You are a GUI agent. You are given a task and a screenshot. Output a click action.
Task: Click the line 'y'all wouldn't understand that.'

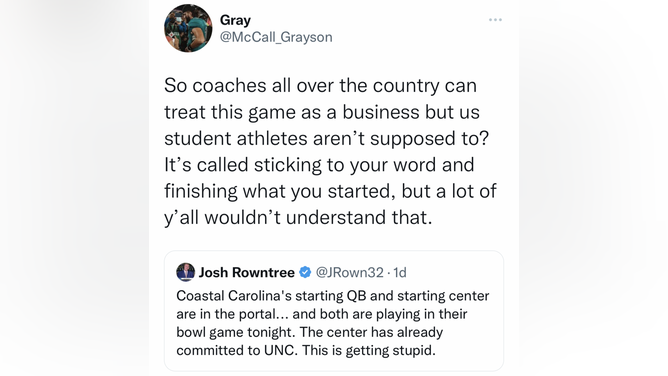tap(298, 218)
